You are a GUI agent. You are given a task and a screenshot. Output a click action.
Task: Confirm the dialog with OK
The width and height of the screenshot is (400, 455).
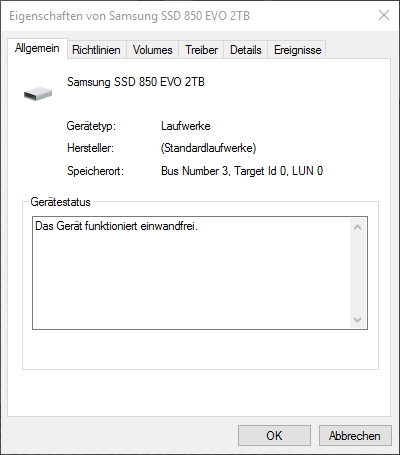click(x=274, y=436)
